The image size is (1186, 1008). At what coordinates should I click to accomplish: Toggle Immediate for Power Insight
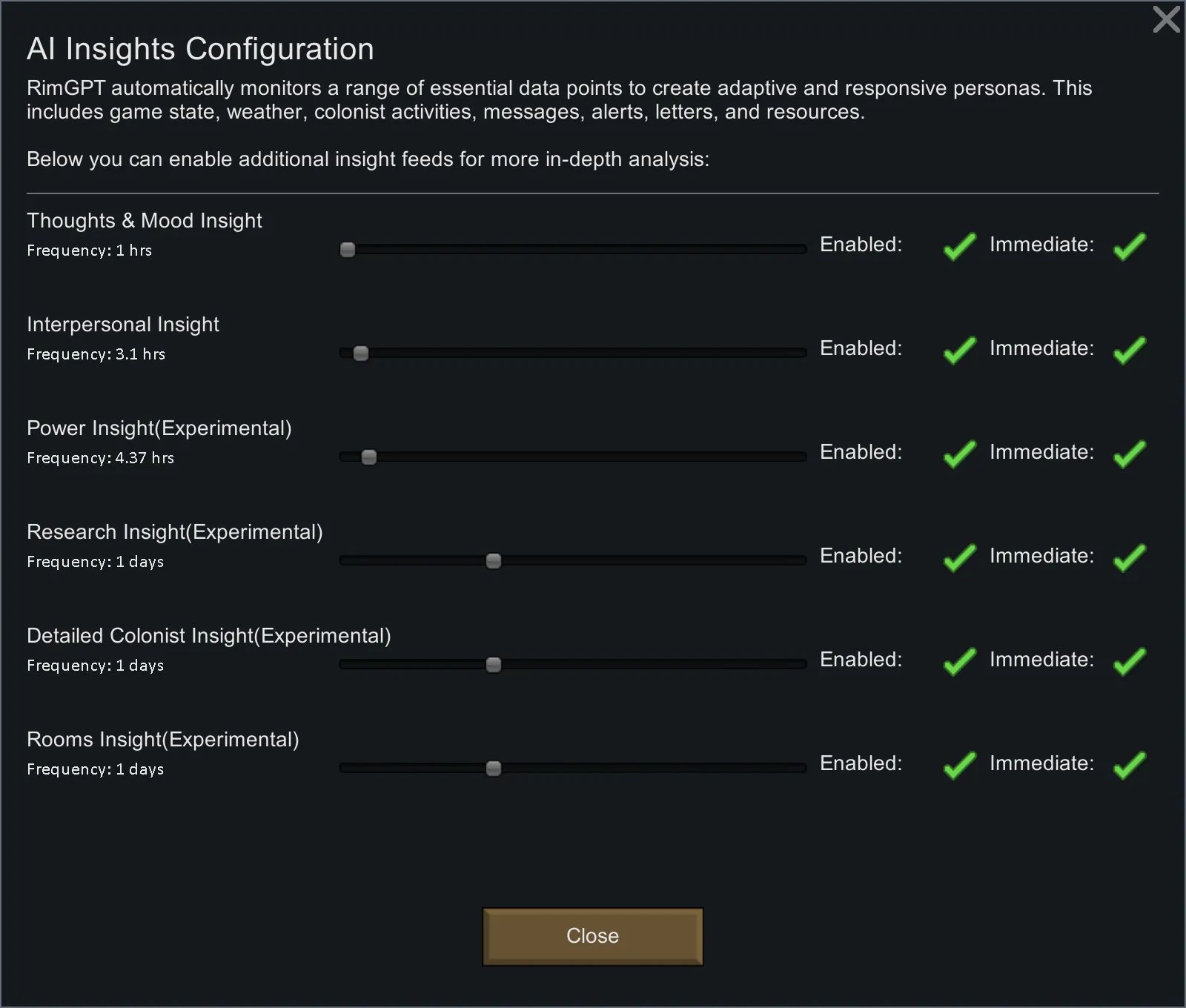[x=1129, y=454]
